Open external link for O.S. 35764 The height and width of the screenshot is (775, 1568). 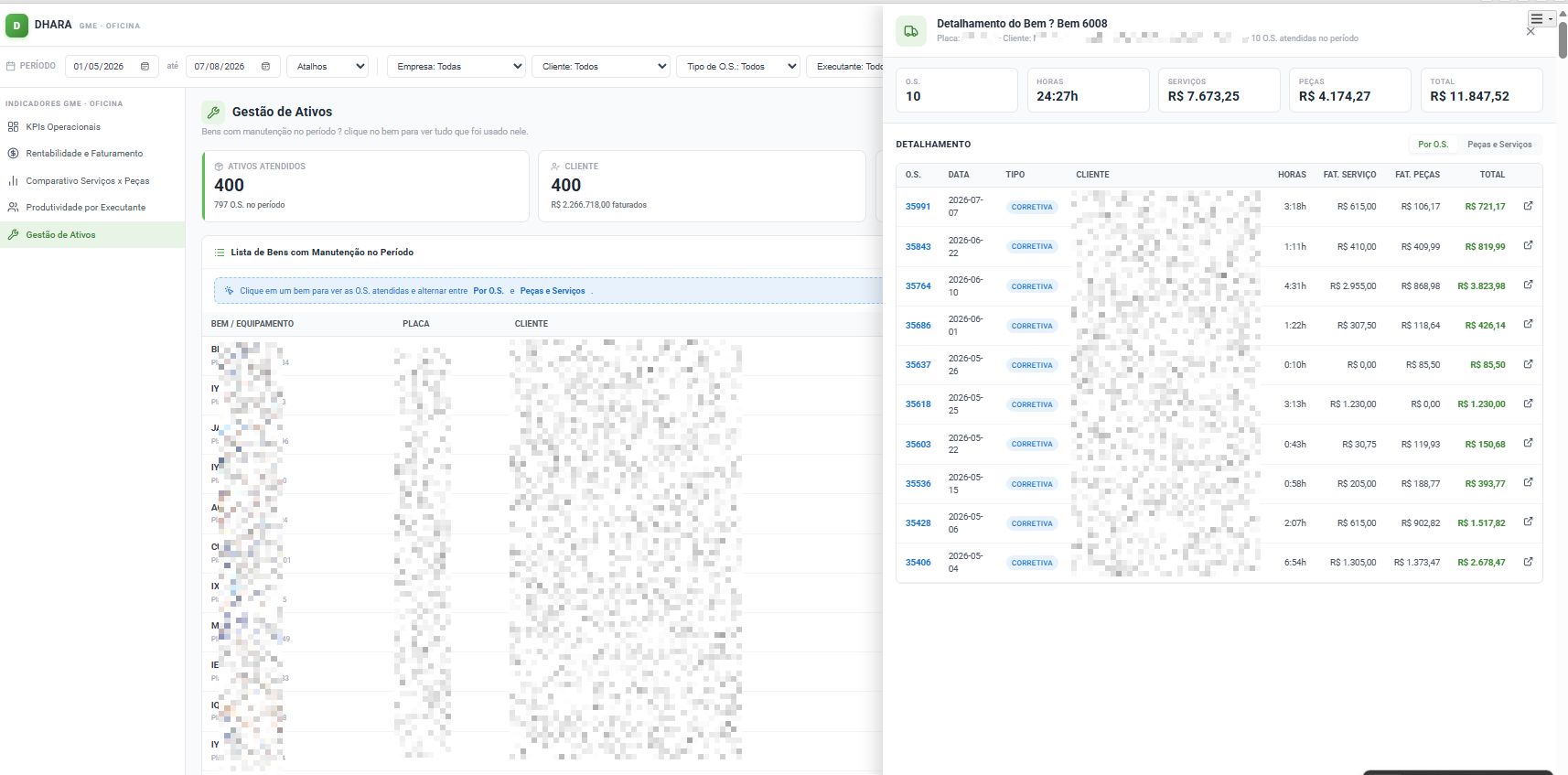[1528, 285]
